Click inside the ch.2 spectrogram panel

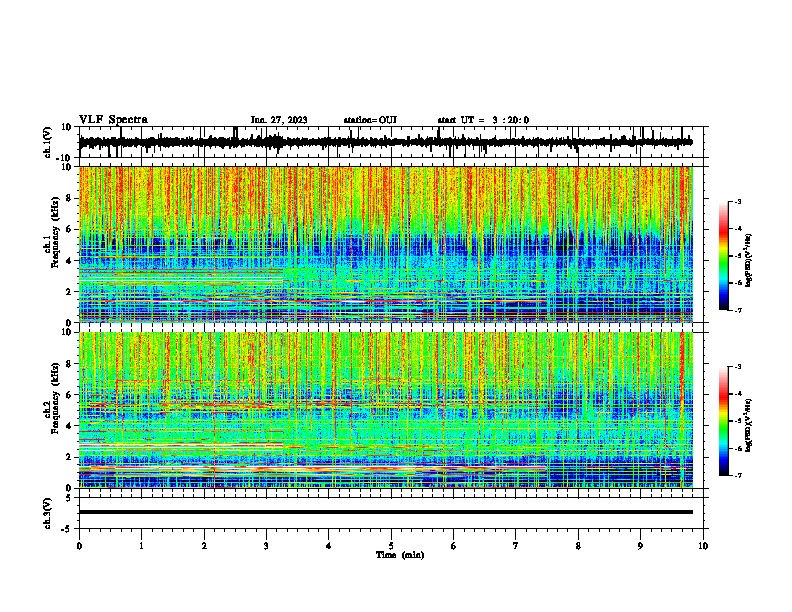tap(386, 410)
